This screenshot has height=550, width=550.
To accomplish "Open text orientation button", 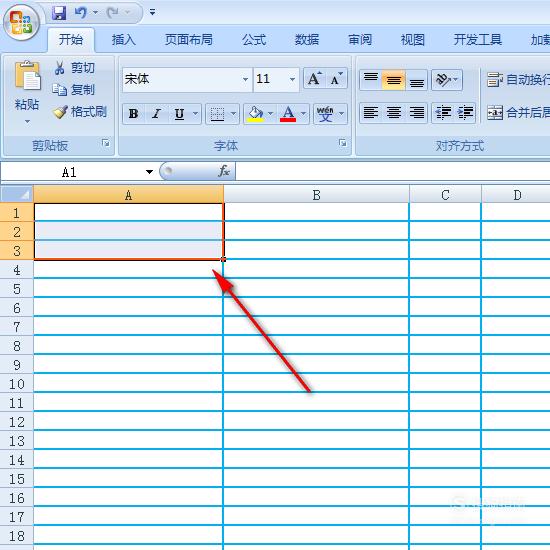I will [x=447, y=80].
